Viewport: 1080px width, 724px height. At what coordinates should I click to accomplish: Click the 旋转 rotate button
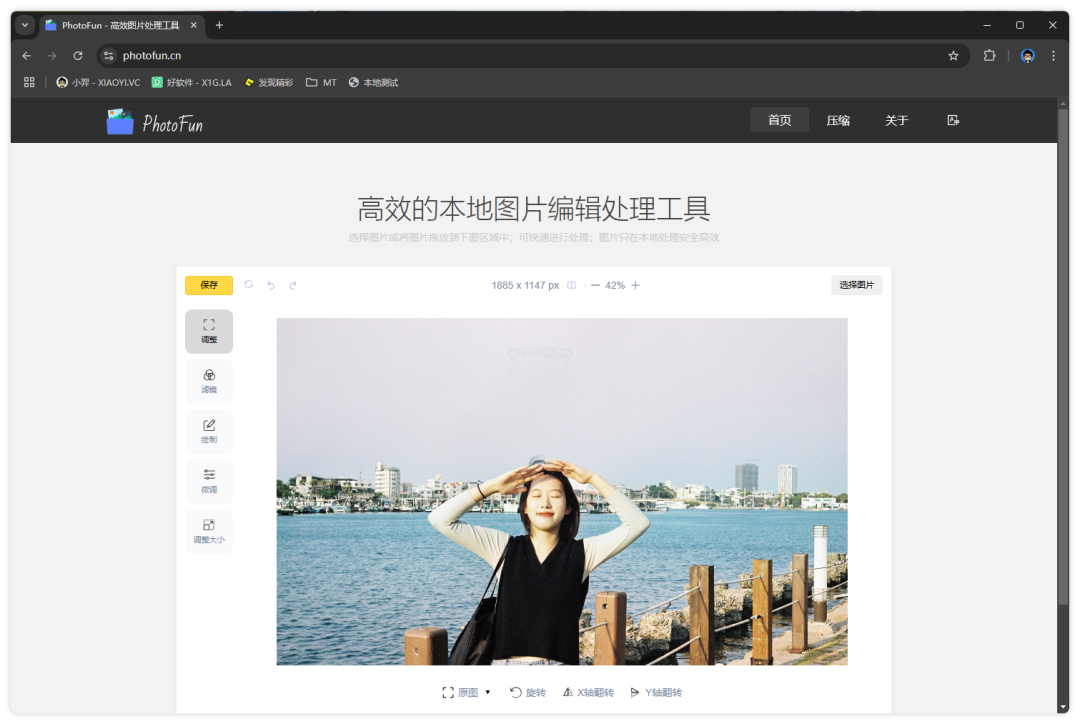528,692
